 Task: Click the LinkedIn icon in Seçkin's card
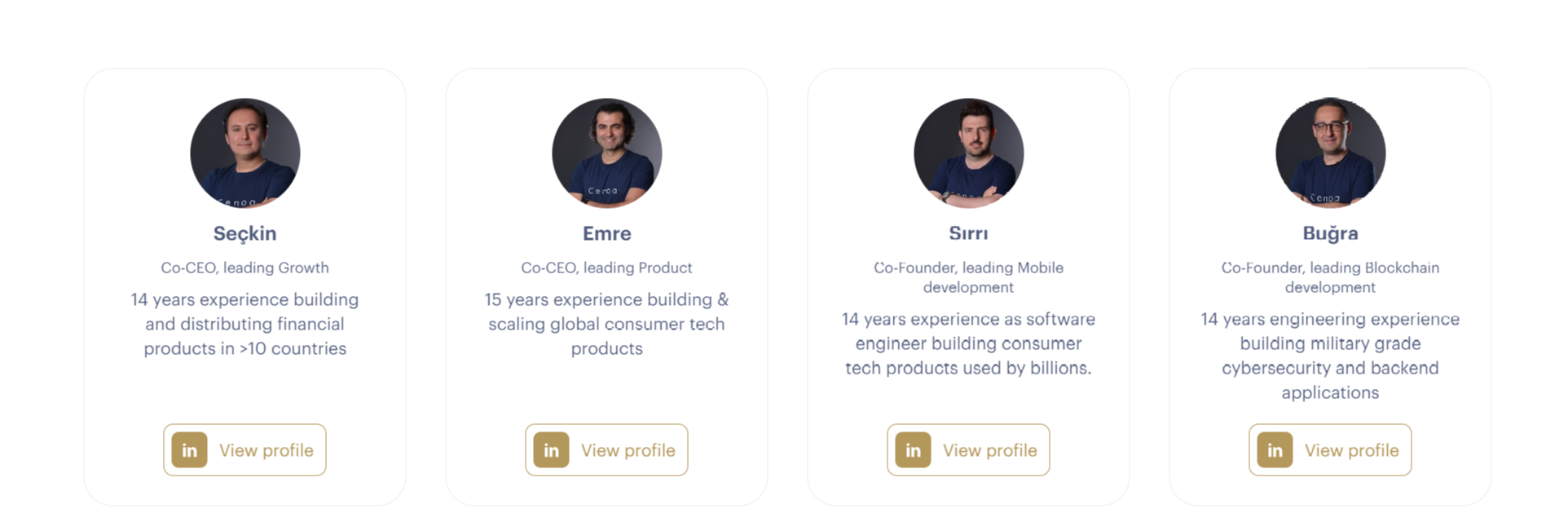[189, 450]
